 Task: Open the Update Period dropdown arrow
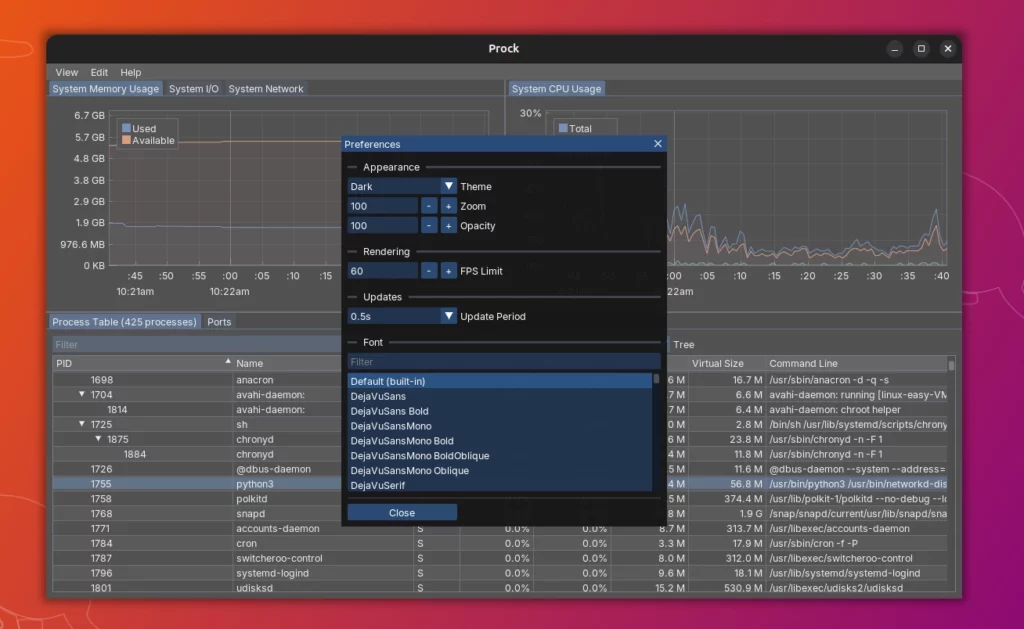(448, 316)
